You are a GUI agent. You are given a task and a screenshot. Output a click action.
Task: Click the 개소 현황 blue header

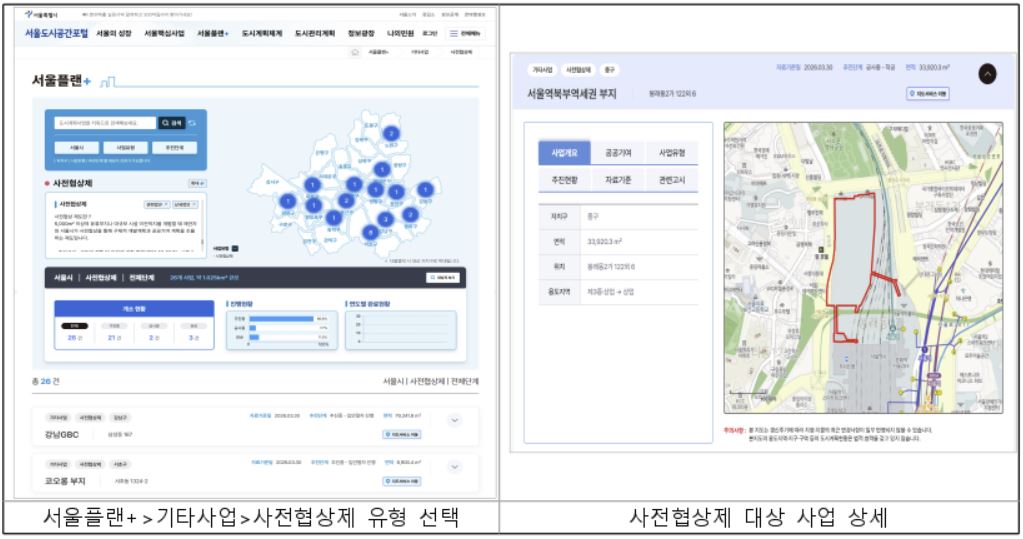pyautogui.click(x=134, y=309)
